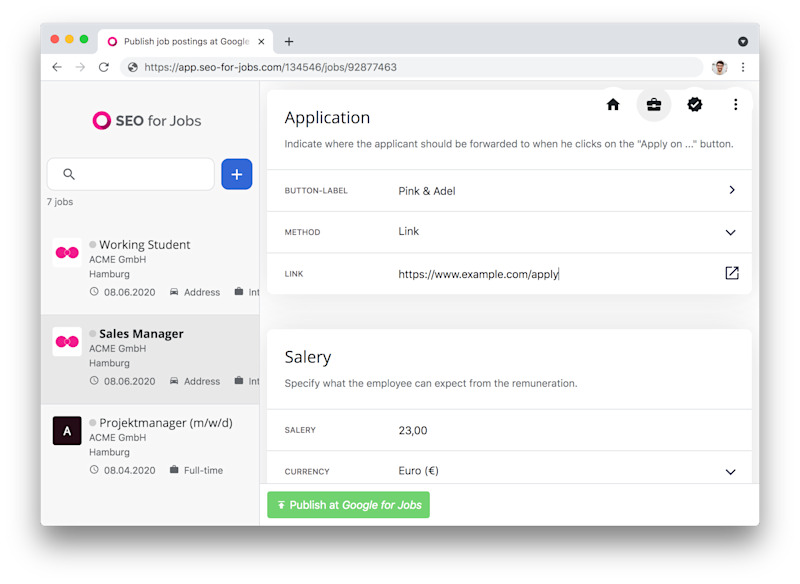Go back with the browser back arrow
The height and width of the screenshot is (584, 800).
click(x=57, y=67)
